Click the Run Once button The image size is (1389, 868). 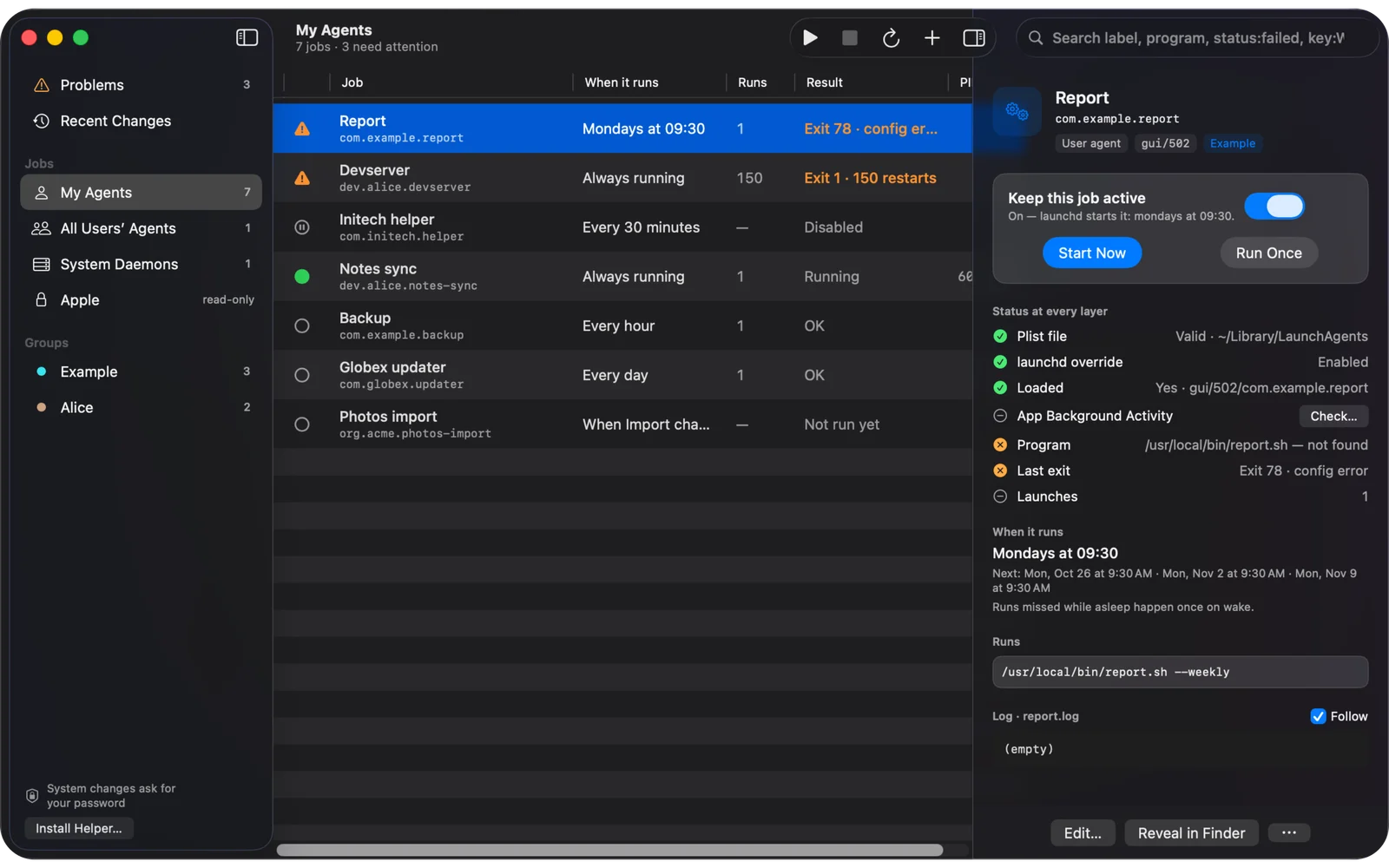[x=1268, y=253]
